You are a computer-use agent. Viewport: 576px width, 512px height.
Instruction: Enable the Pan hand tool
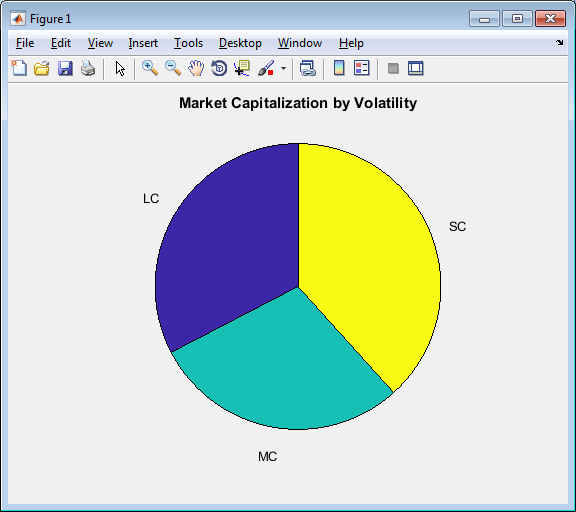196,68
